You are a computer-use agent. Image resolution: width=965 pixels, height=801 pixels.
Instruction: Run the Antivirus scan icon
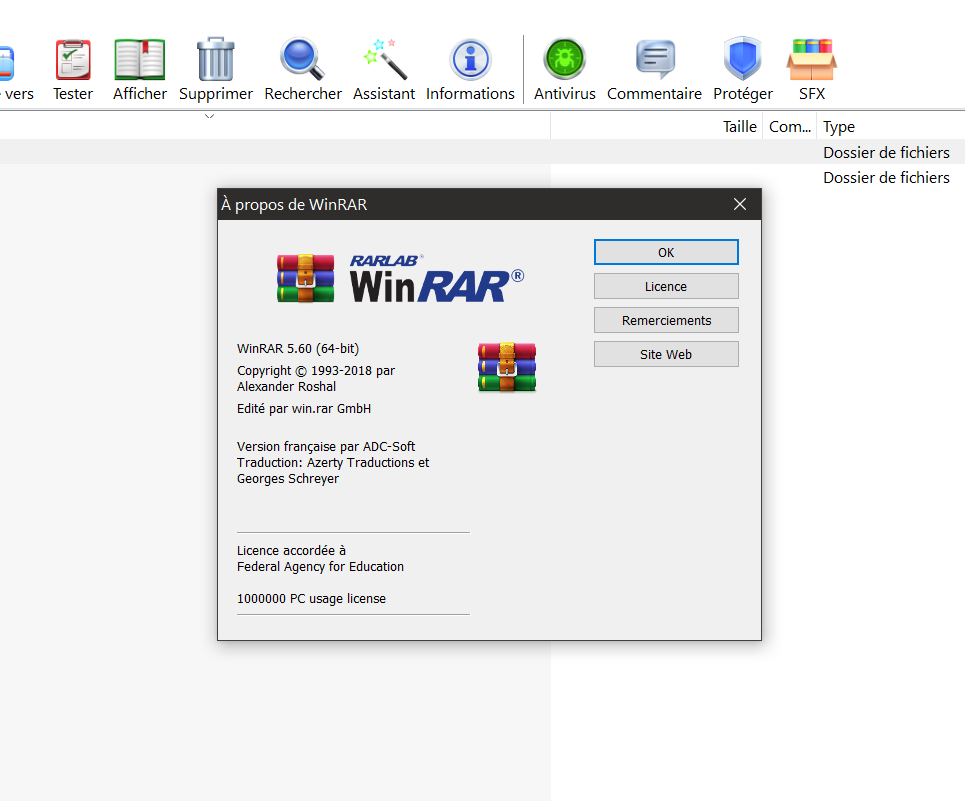pos(564,61)
